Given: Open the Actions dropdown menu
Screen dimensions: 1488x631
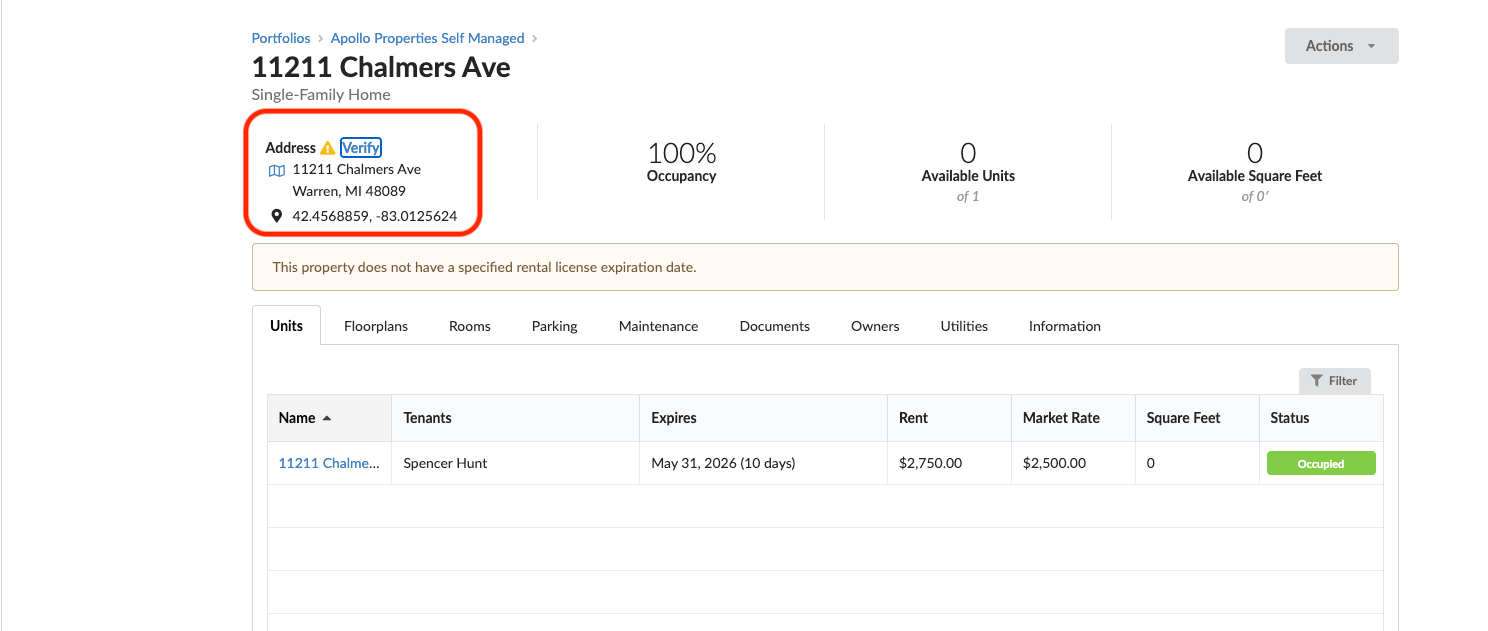Looking at the screenshot, I should point(1341,46).
